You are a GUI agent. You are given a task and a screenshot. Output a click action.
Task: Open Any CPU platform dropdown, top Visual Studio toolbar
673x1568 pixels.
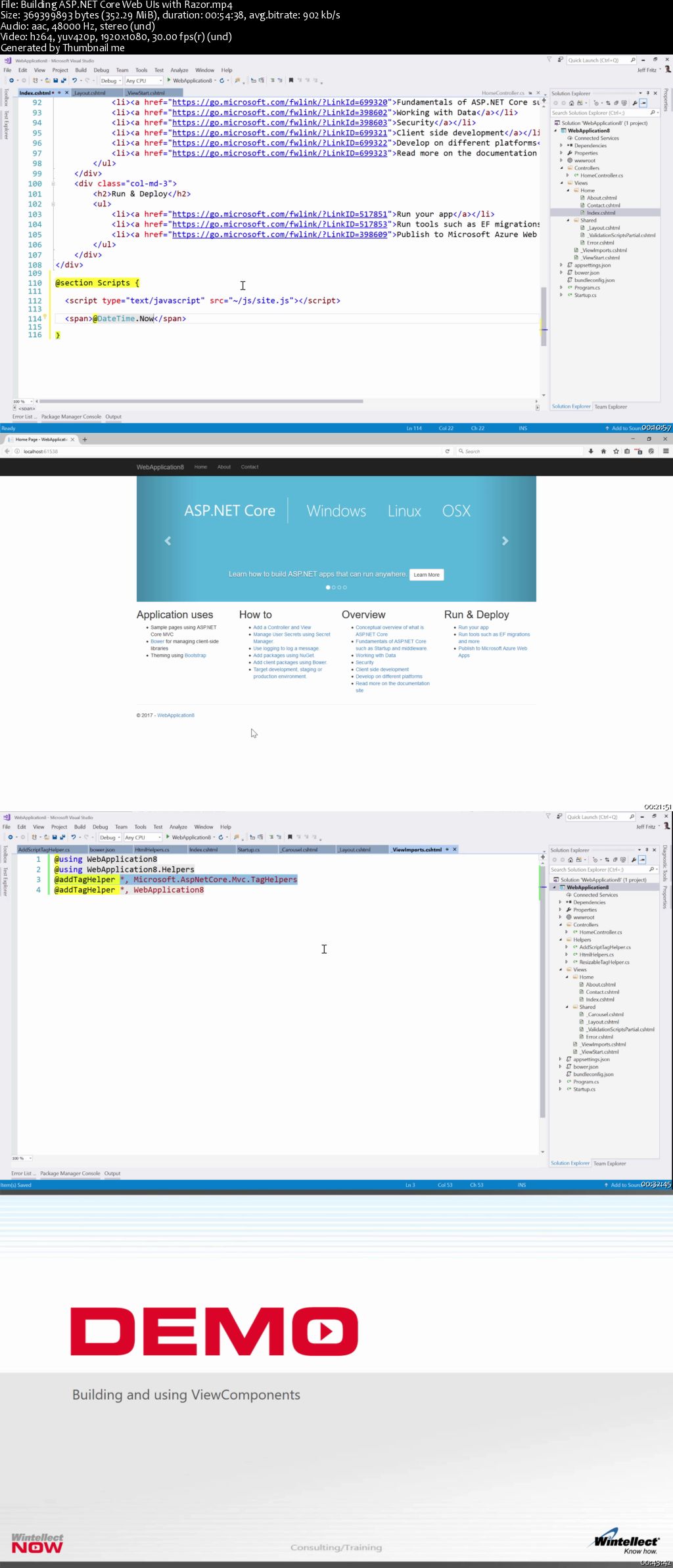(143, 81)
